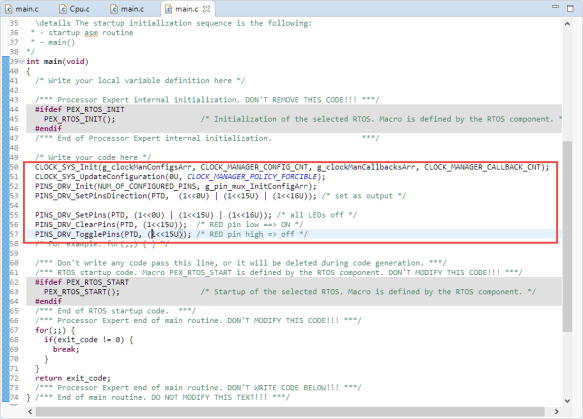This screenshot has width=583, height=419.
Task: Click 'CLOCK_MANAGER_CONFIG_CNT' argument
Action: (254, 167)
